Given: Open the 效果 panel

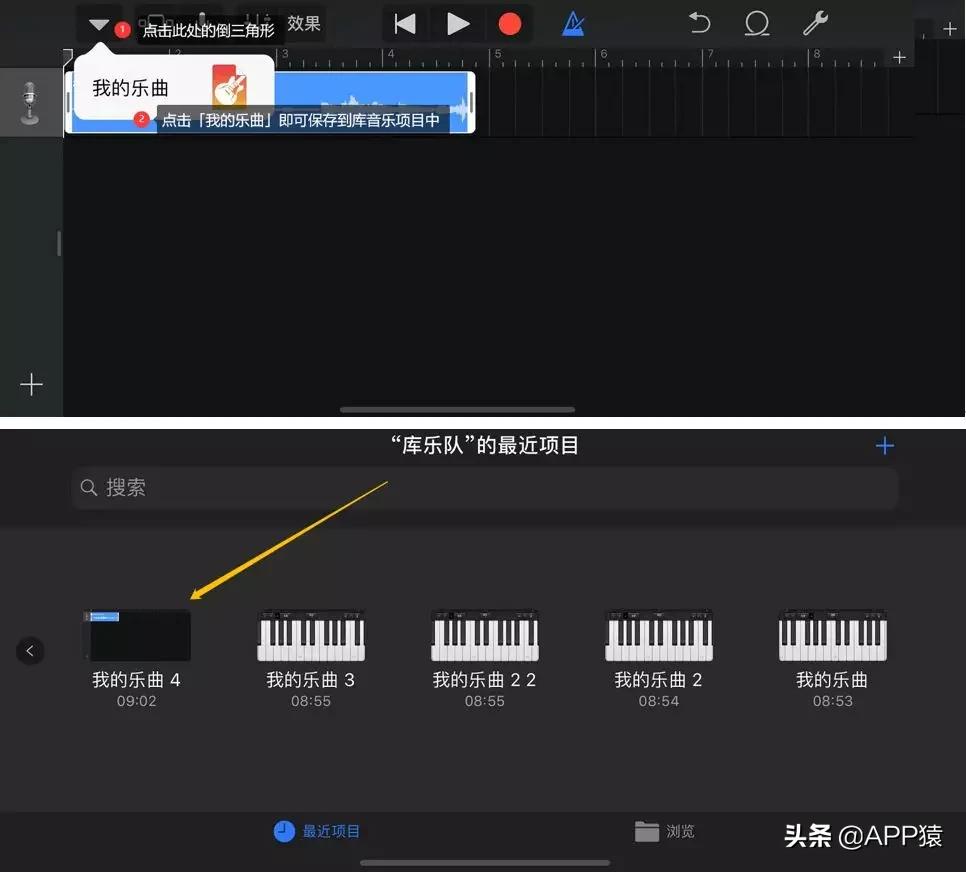Looking at the screenshot, I should click(304, 24).
